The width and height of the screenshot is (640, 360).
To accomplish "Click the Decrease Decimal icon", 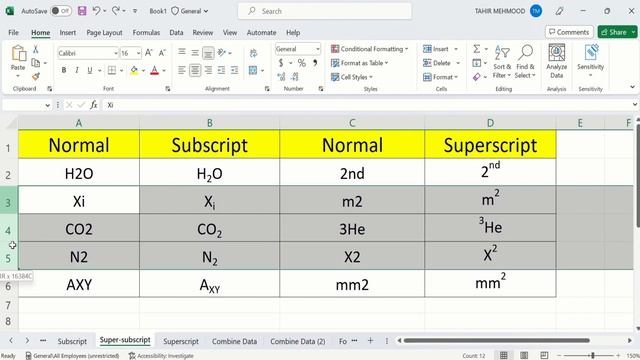I will tap(295, 77).
